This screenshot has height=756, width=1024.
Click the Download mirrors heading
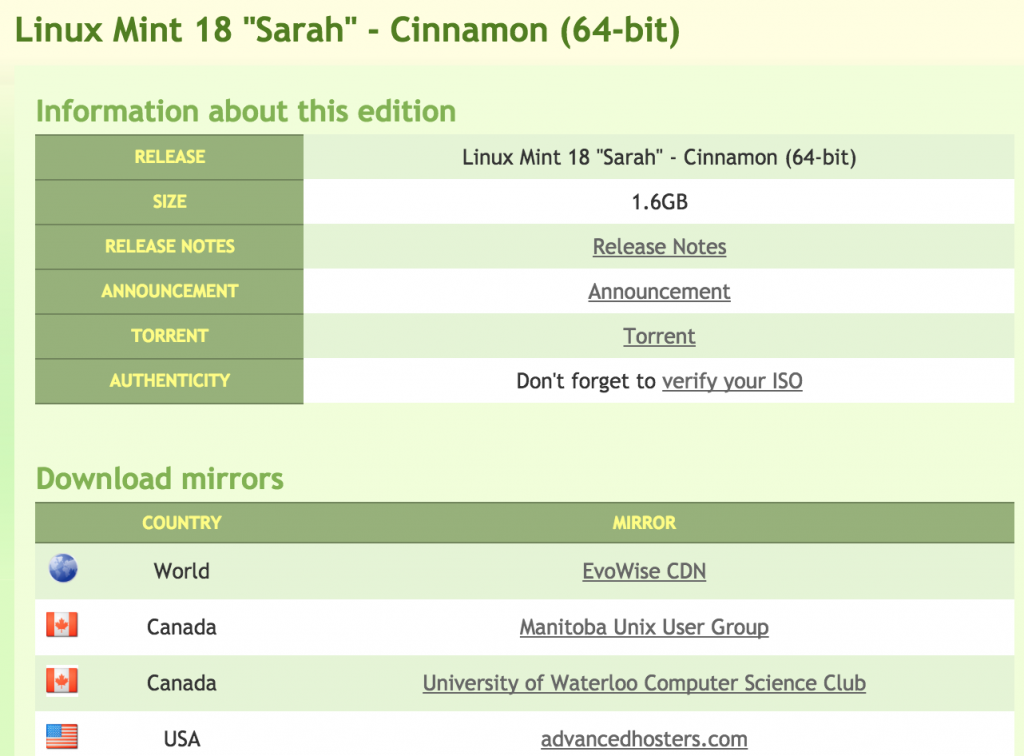click(x=160, y=479)
